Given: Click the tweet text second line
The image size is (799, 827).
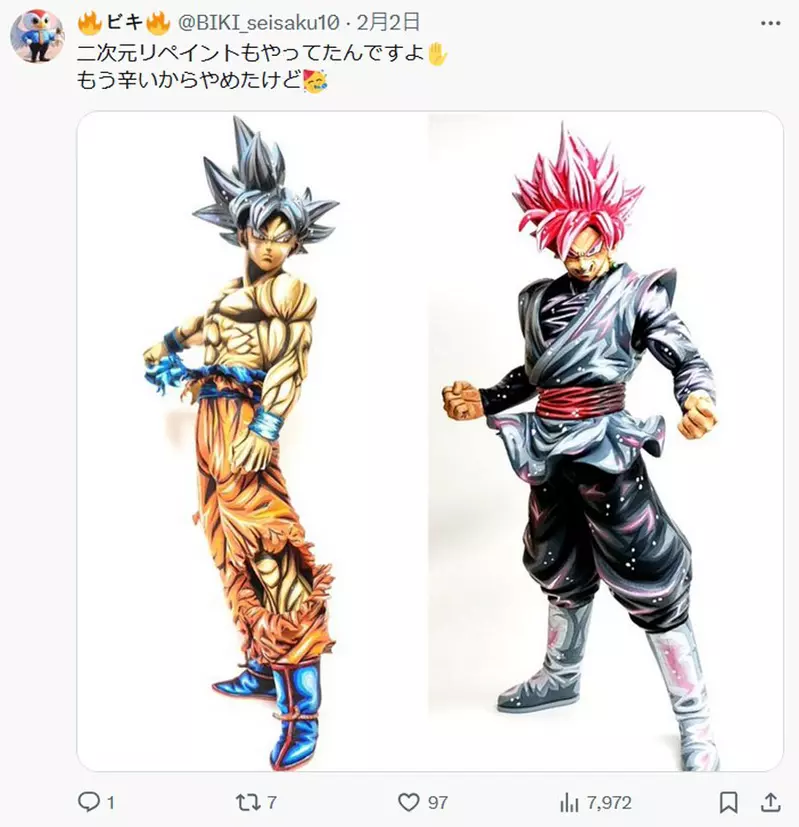Looking at the screenshot, I should point(202,81).
